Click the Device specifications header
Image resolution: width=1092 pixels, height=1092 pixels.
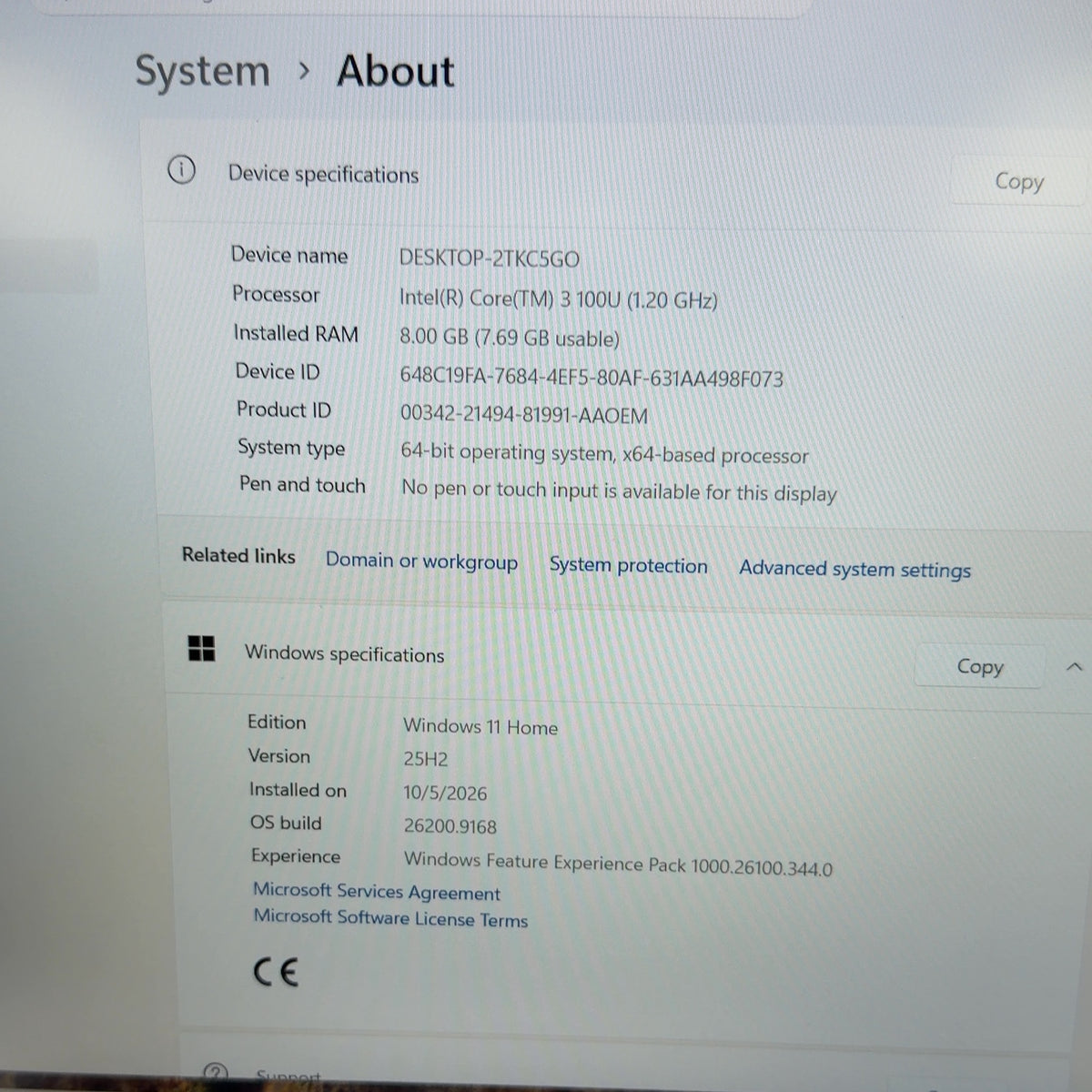pyautogui.click(x=323, y=174)
